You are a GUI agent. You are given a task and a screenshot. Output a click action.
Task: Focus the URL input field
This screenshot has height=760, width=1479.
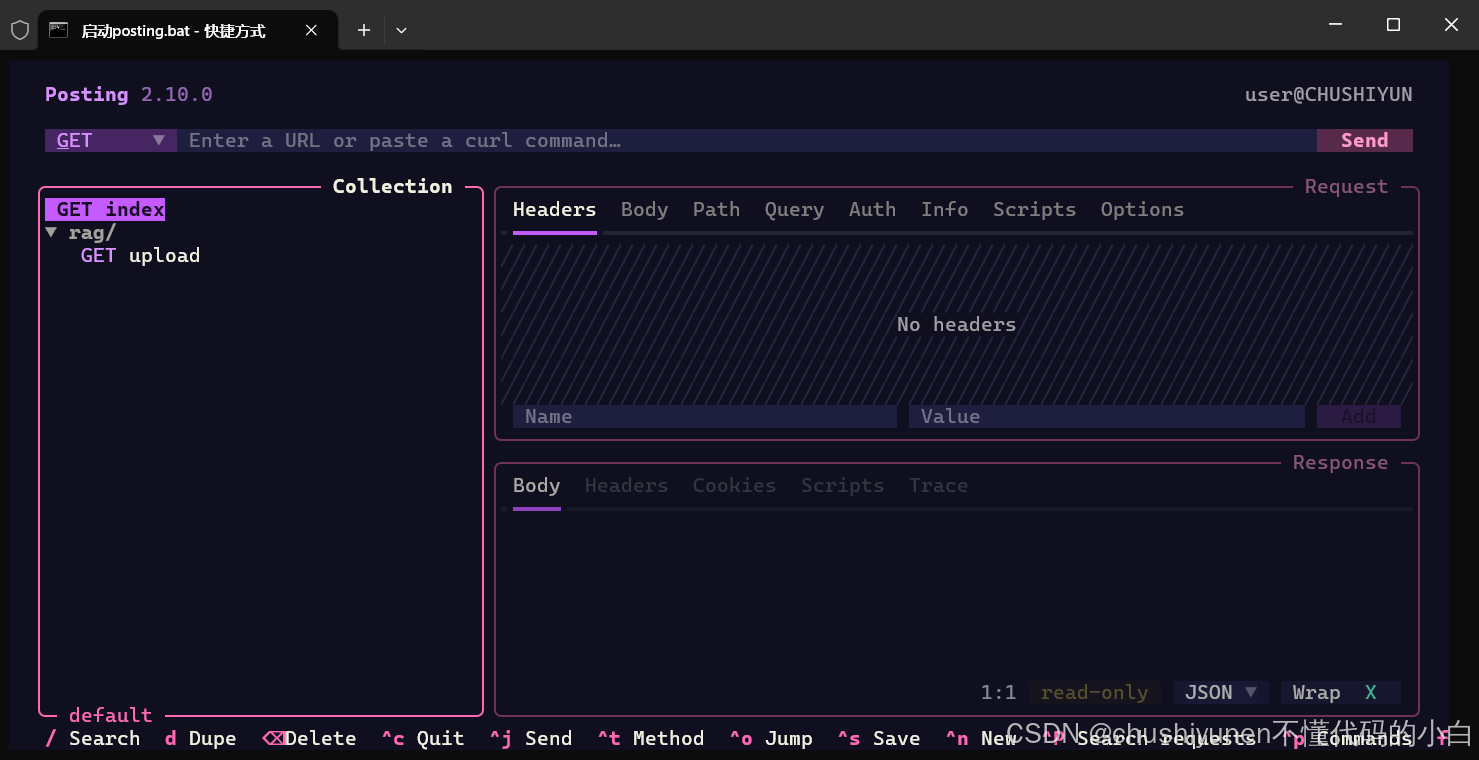pos(746,140)
